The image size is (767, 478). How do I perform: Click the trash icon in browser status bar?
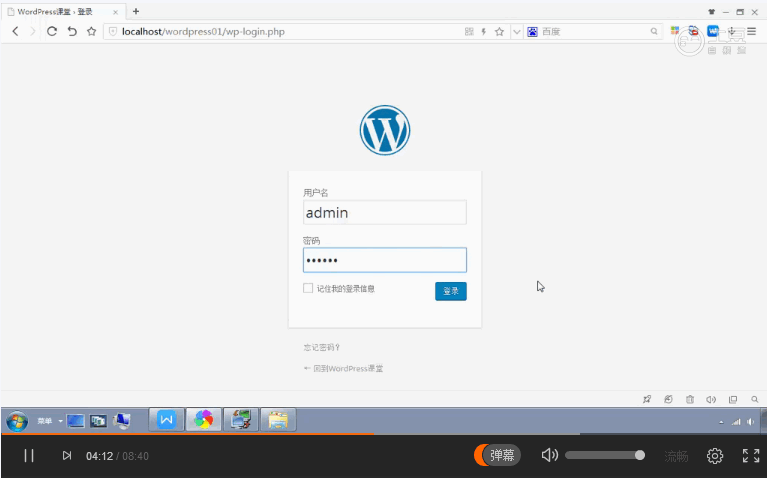[x=690, y=399]
